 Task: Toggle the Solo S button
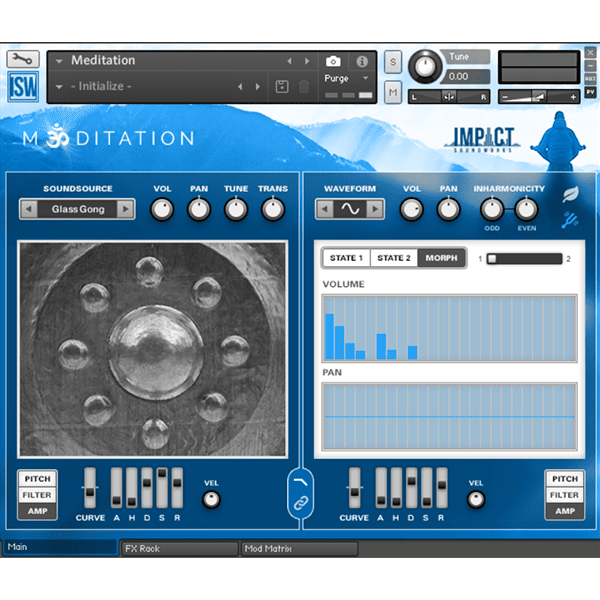pos(393,62)
